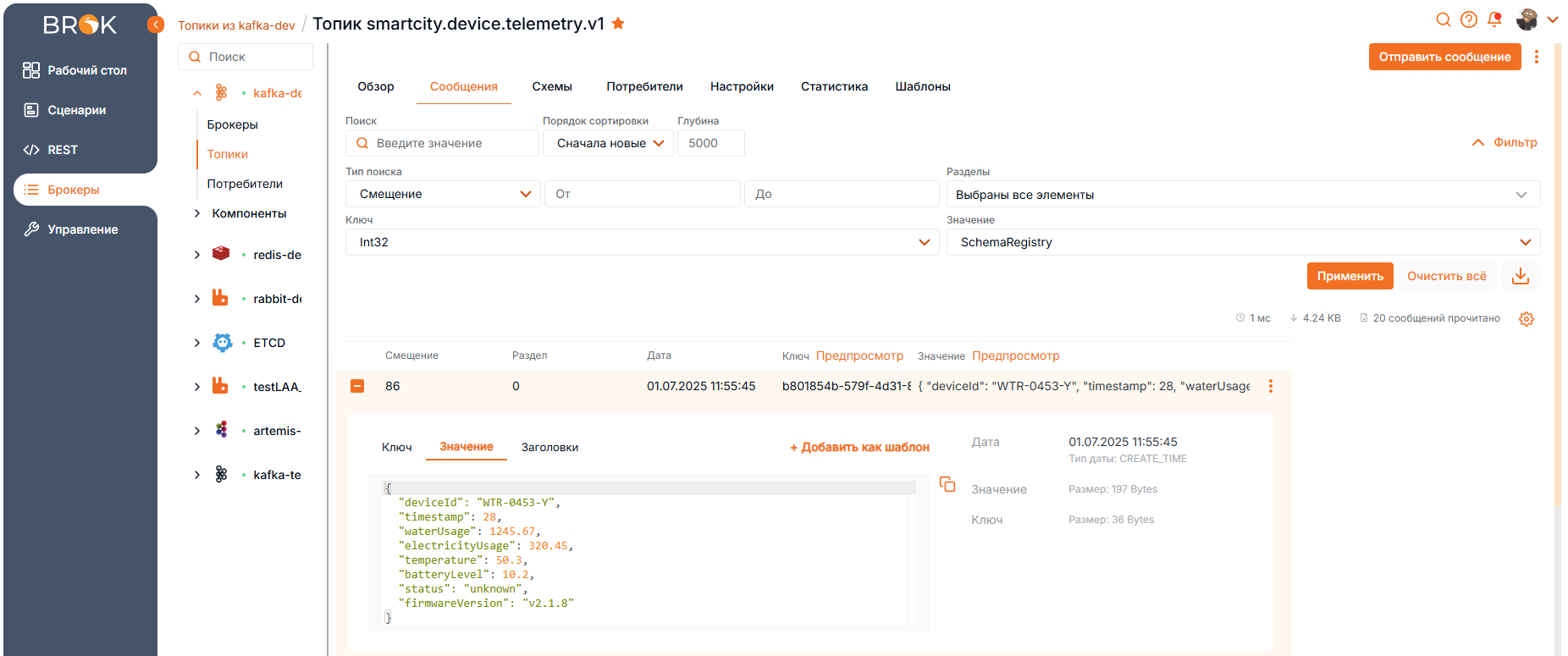Click the Применить button
The width and height of the screenshot is (1568, 656).
coord(1350,276)
